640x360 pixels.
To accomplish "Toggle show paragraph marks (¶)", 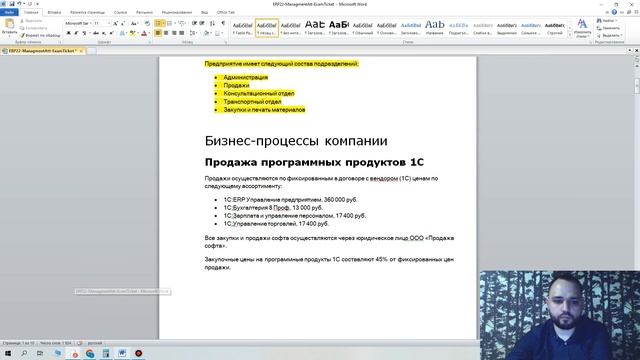I will [223, 24].
